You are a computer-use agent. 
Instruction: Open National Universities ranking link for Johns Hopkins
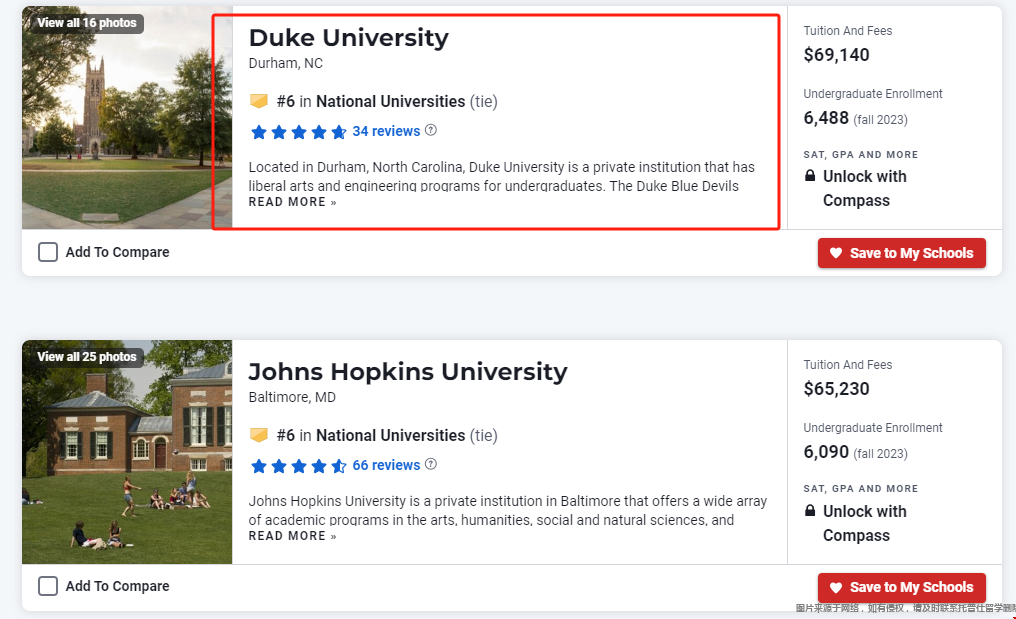click(x=391, y=436)
